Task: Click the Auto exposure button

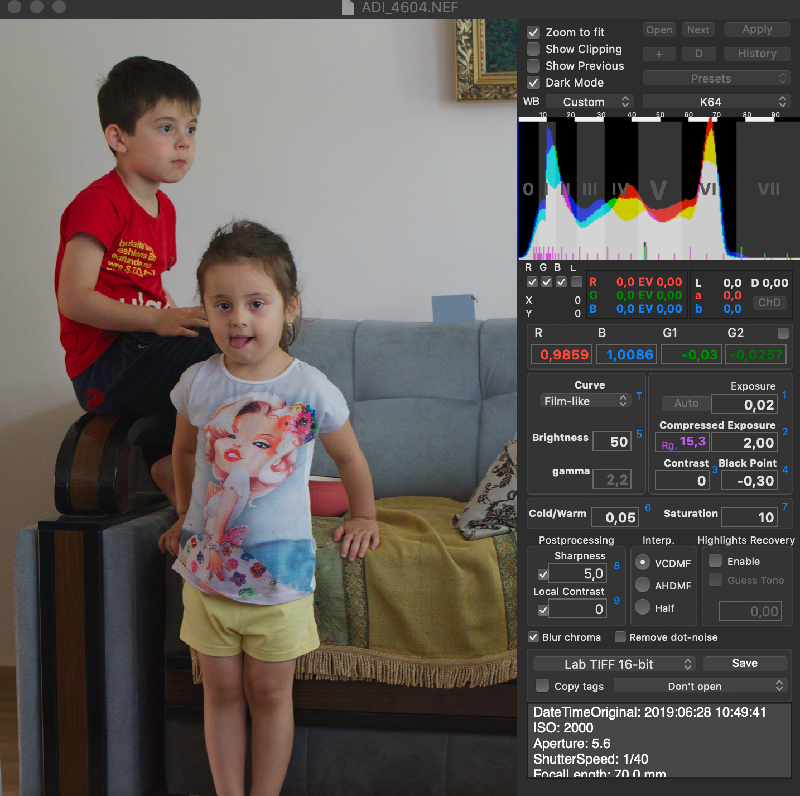Action: [x=686, y=403]
